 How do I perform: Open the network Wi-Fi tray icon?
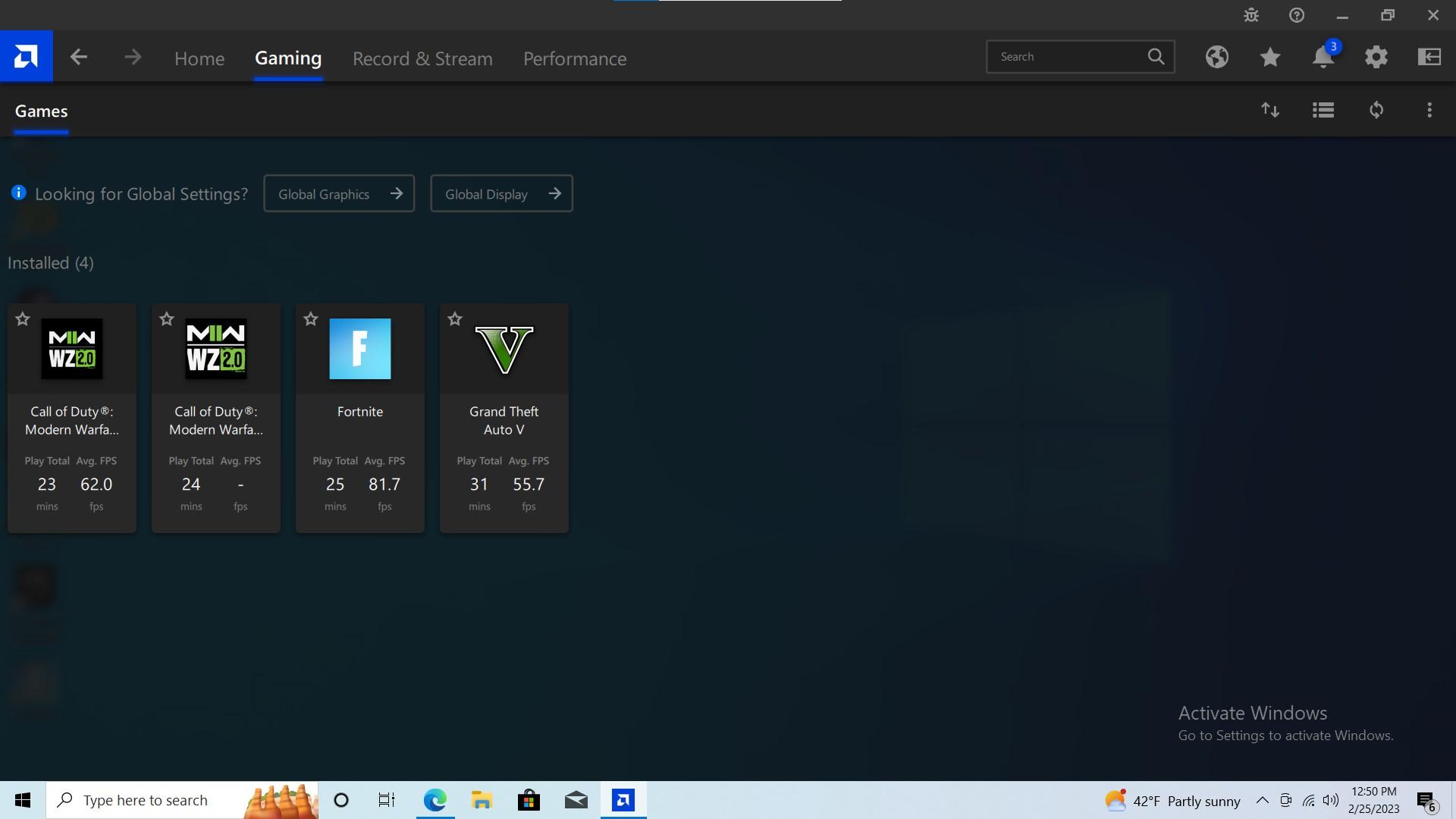click(1309, 800)
